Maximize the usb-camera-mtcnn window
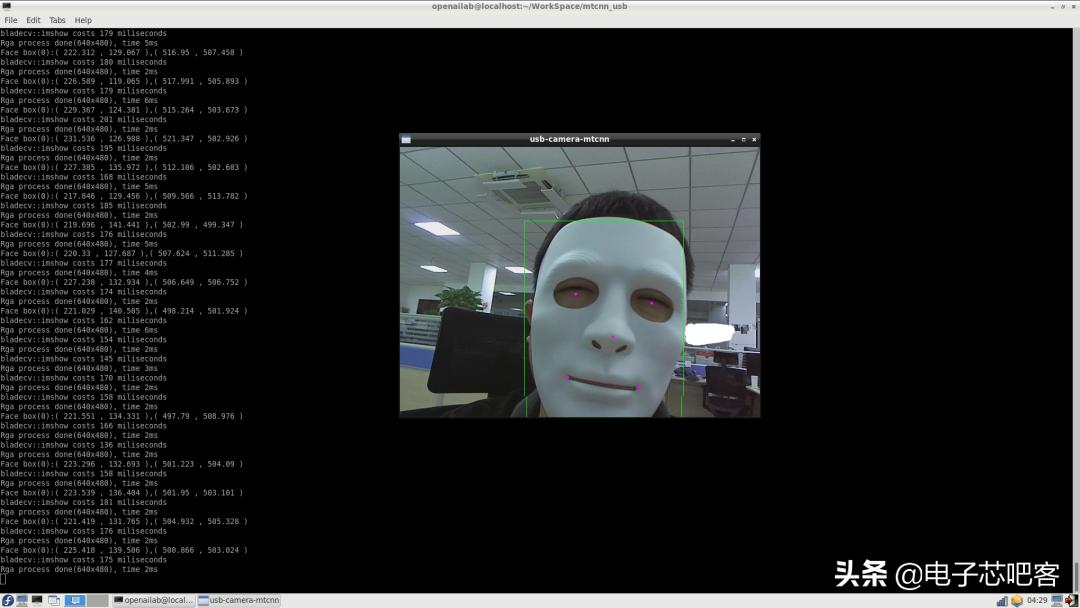Image resolution: width=1080 pixels, height=608 pixels. tap(743, 139)
